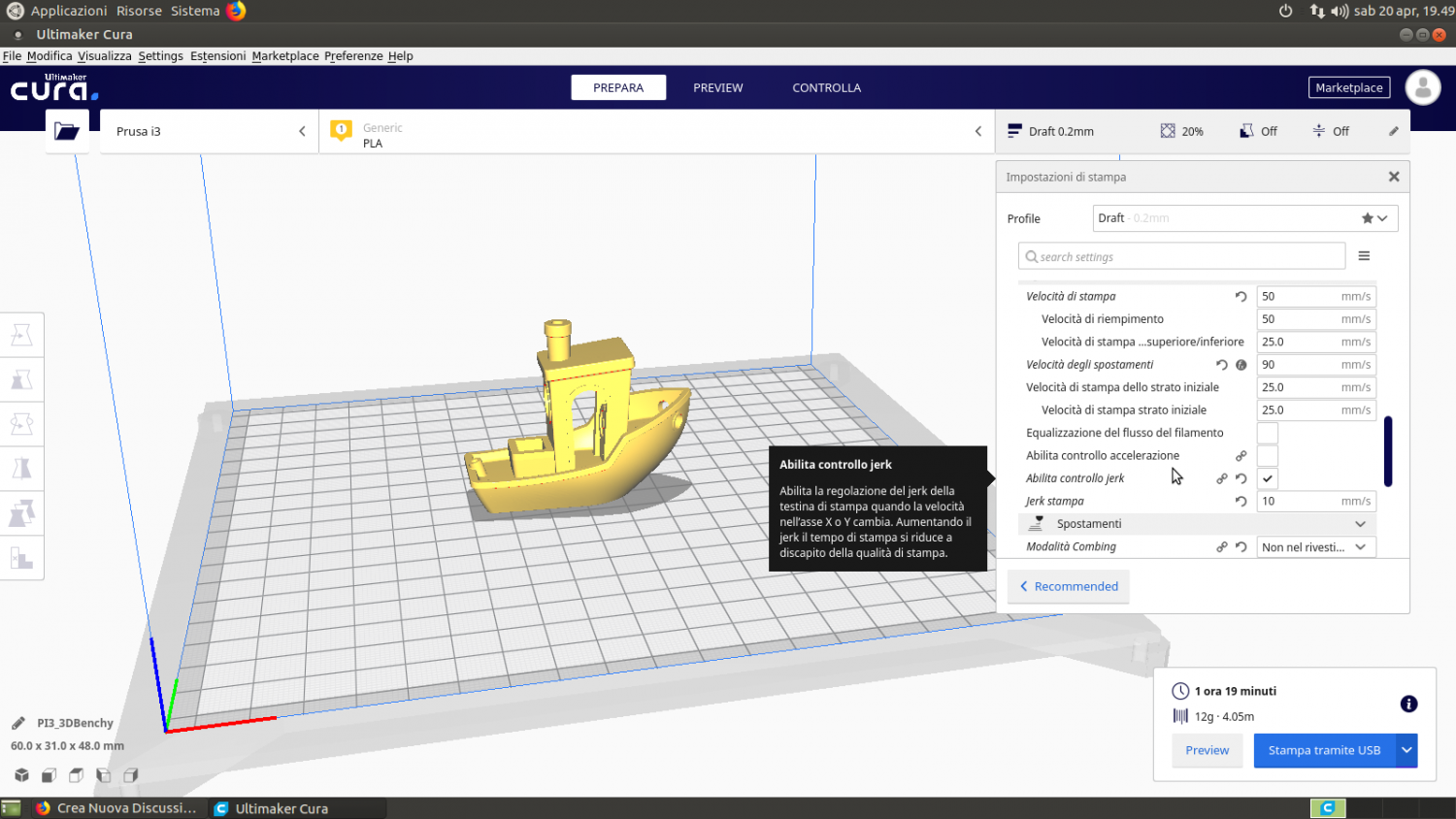Reset Jerk stampa value with revert arrow
Image resolution: width=1456 pixels, height=819 pixels.
(x=1241, y=502)
